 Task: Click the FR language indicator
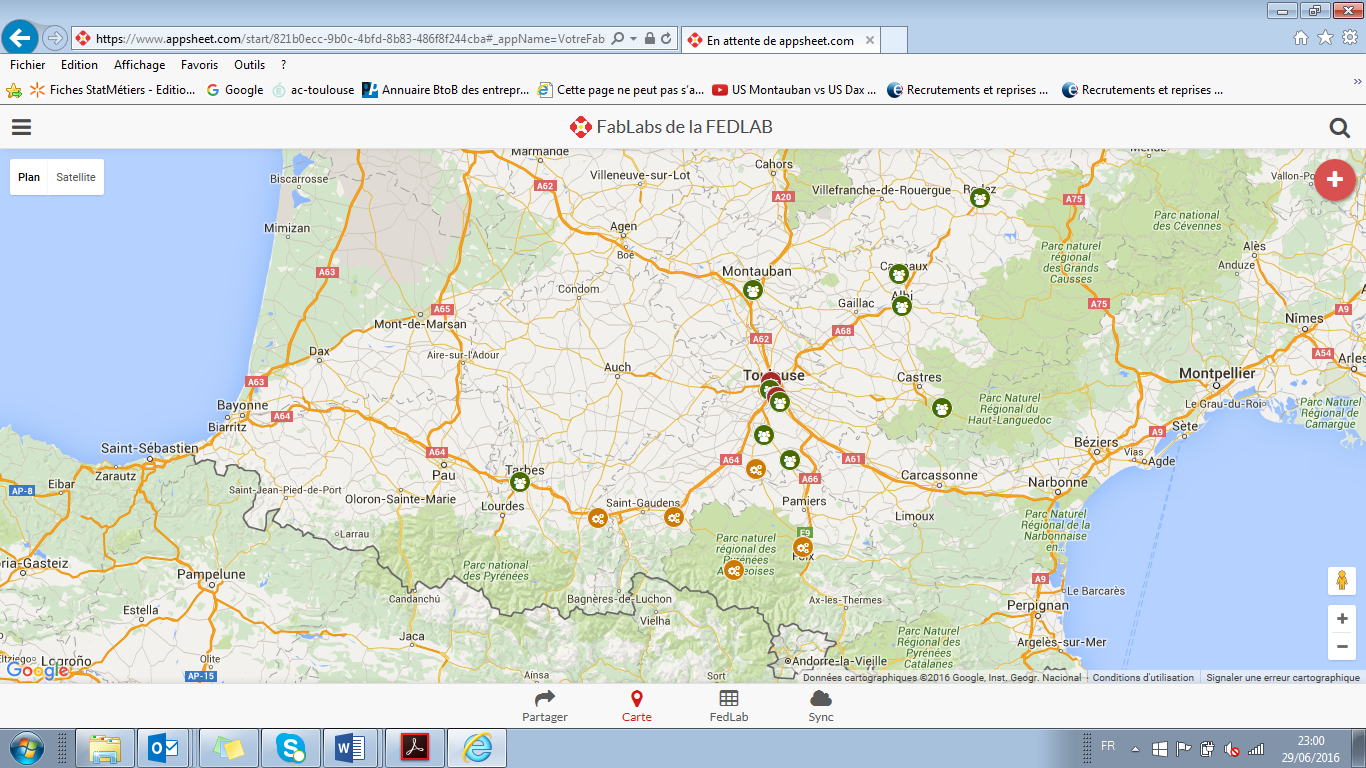tap(1108, 746)
